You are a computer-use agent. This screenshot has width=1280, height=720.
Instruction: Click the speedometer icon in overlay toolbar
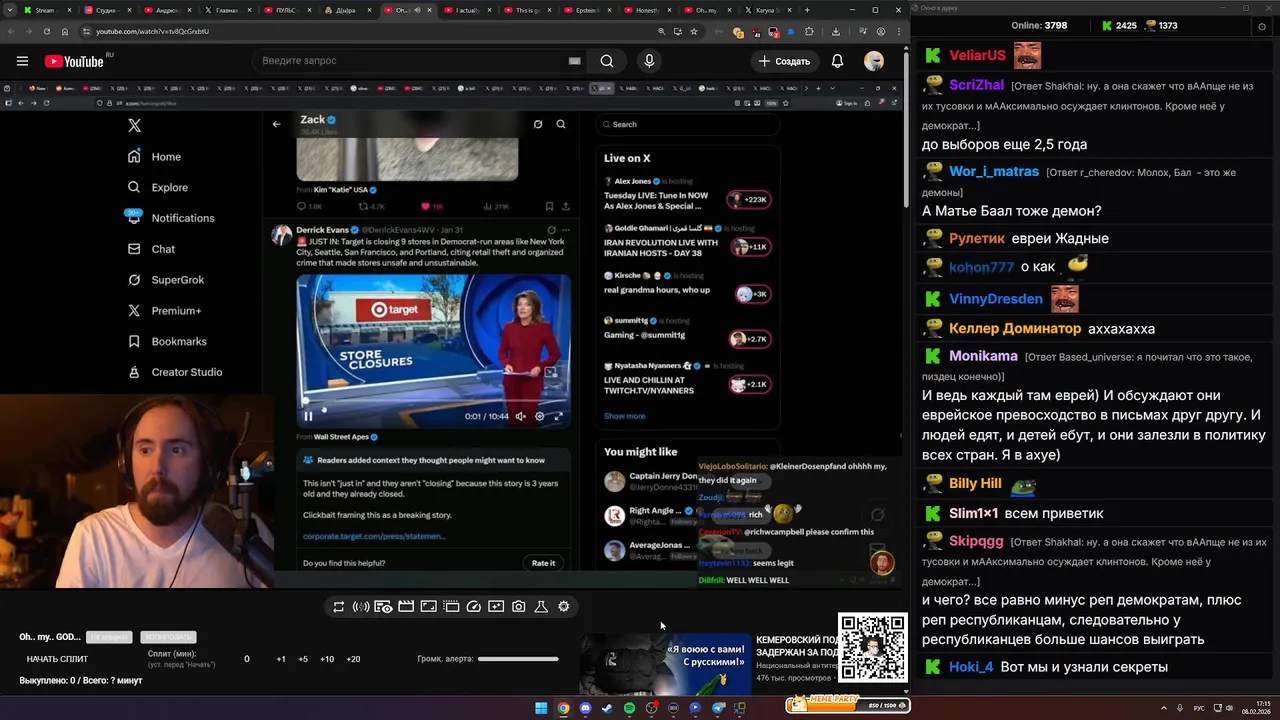tap(474, 607)
